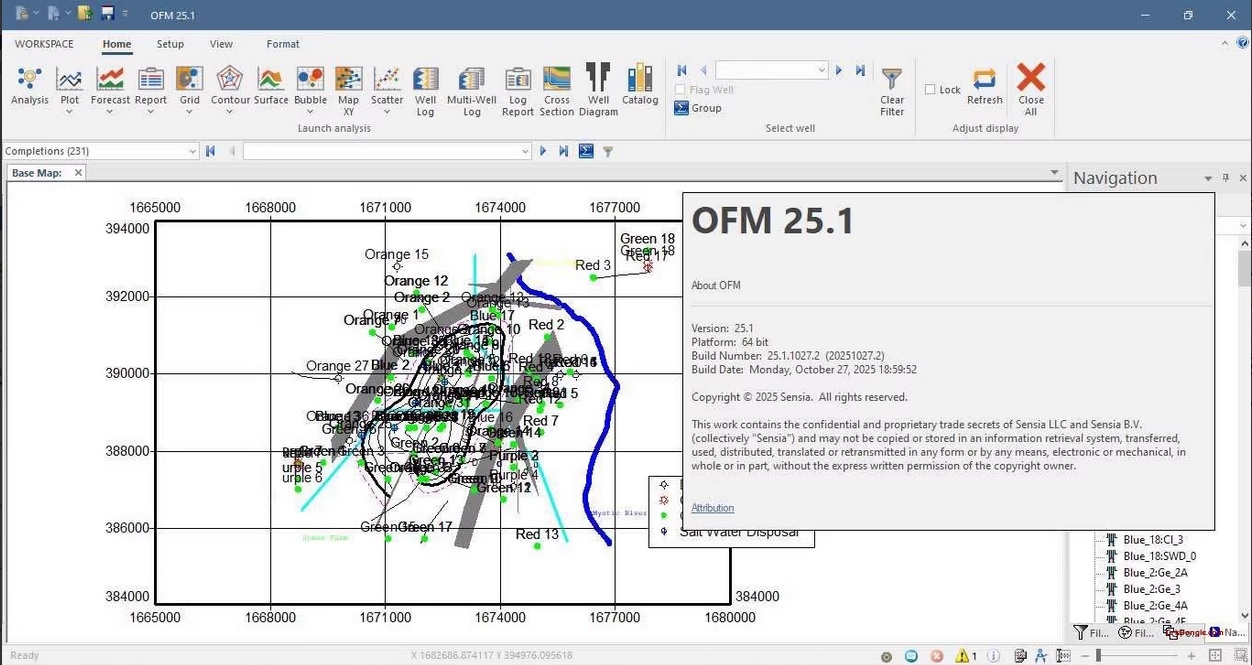Click the Group button in Select well
1252x665 pixels.
698,108
